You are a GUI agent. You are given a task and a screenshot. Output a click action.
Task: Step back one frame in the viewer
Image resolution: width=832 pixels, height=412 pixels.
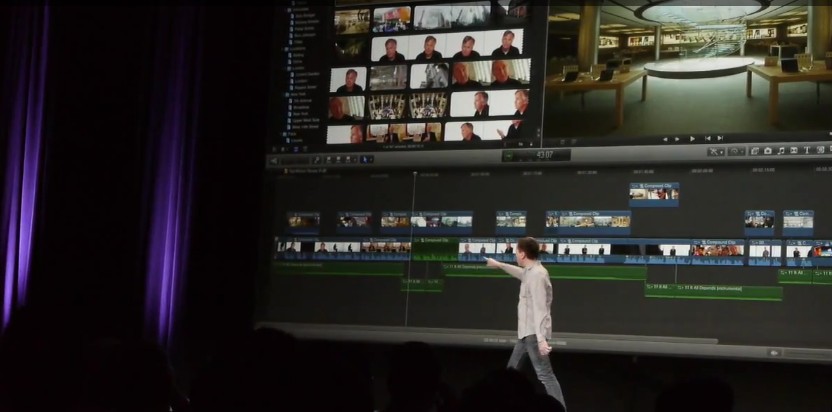(x=665, y=139)
